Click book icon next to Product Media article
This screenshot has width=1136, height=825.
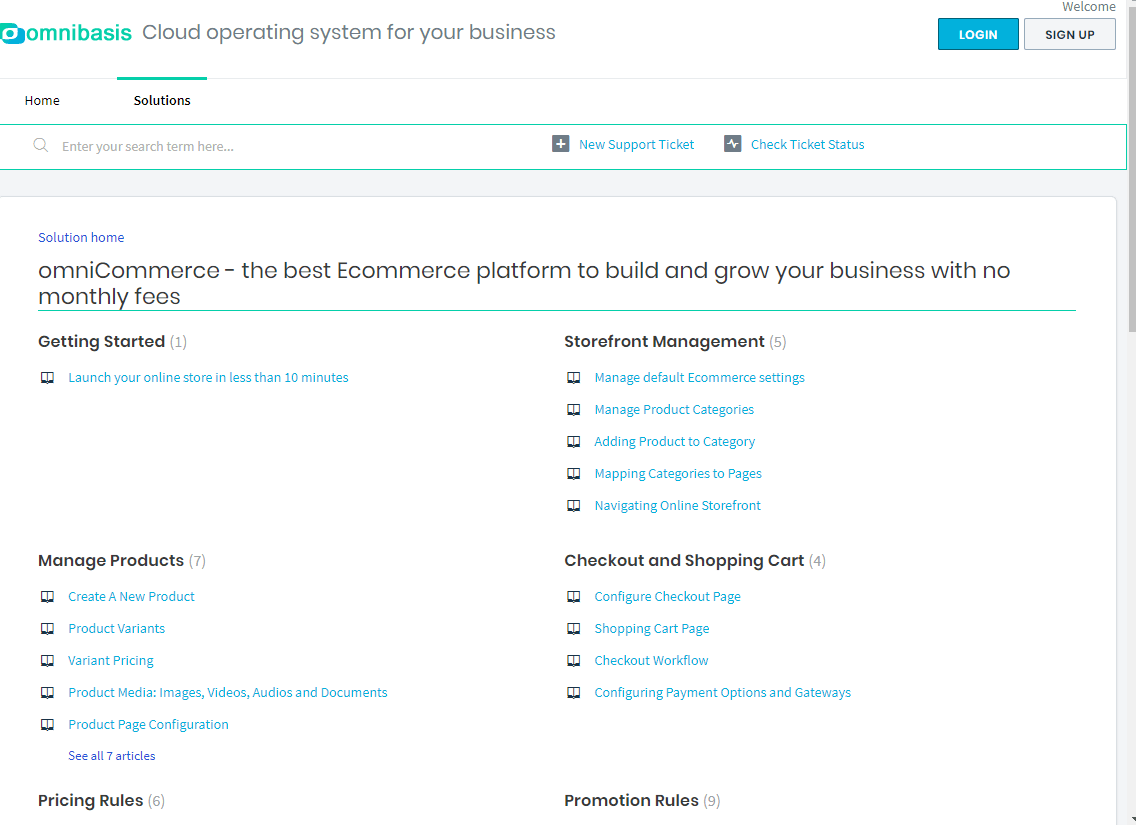(x=47, y=692)
